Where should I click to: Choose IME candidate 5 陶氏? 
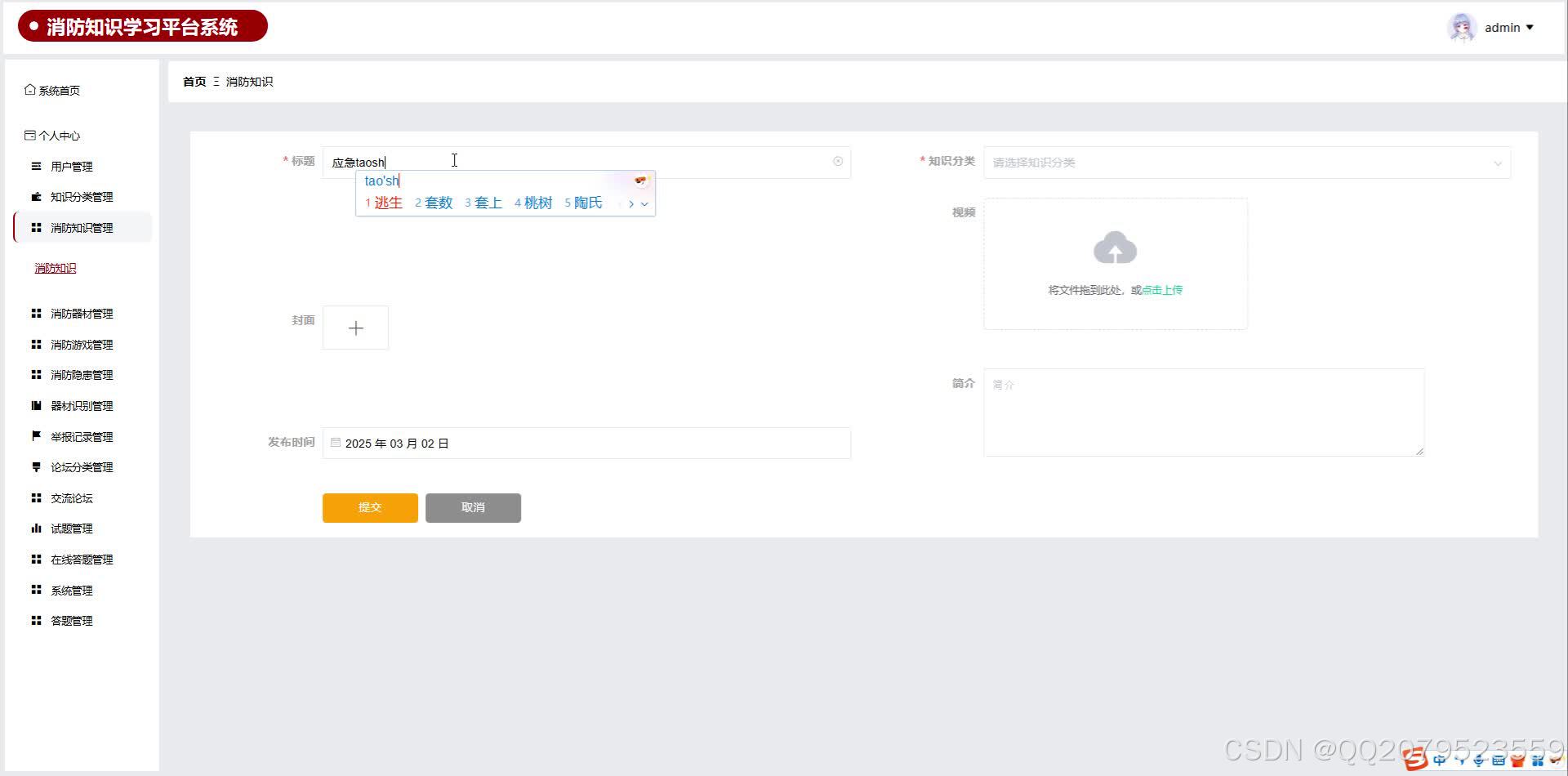click(x=583, y=203)
